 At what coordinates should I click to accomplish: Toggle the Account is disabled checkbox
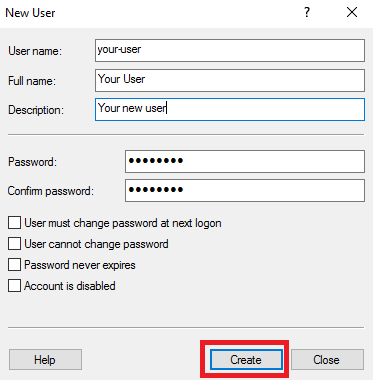[x=14, y=286]
